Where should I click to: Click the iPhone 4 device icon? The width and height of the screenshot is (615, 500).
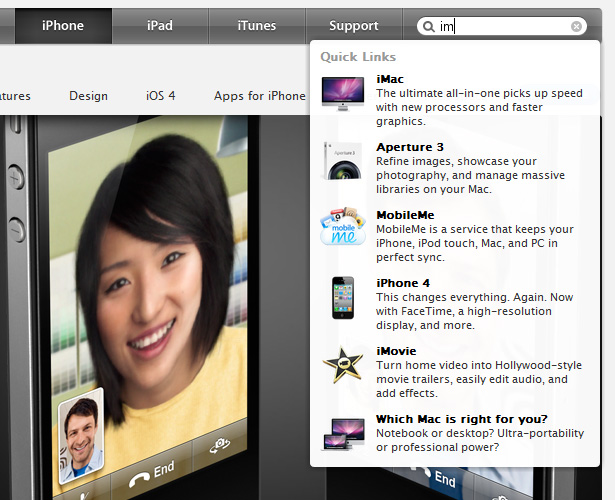343,298
